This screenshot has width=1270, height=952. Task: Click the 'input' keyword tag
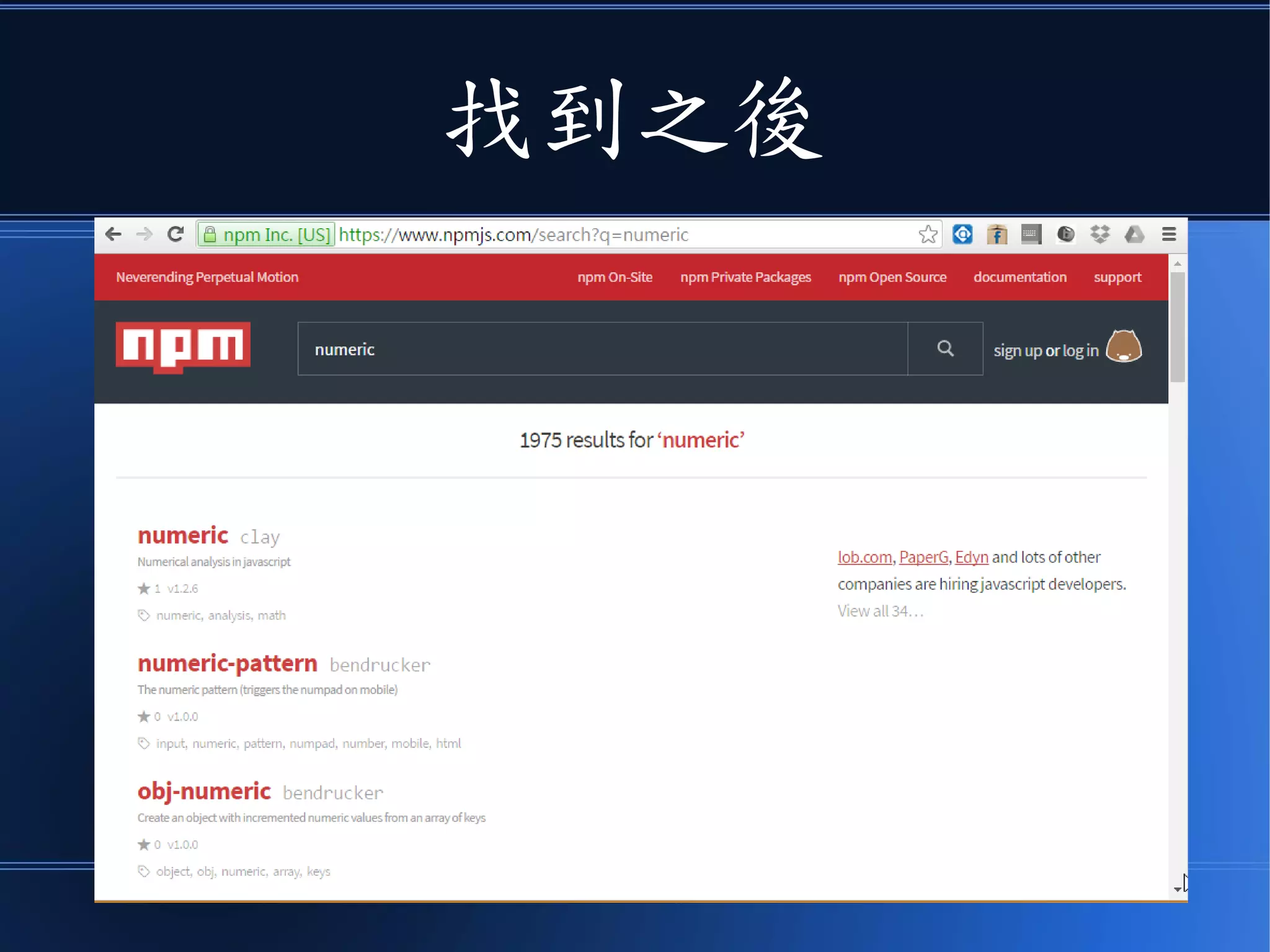click(170, 744)
